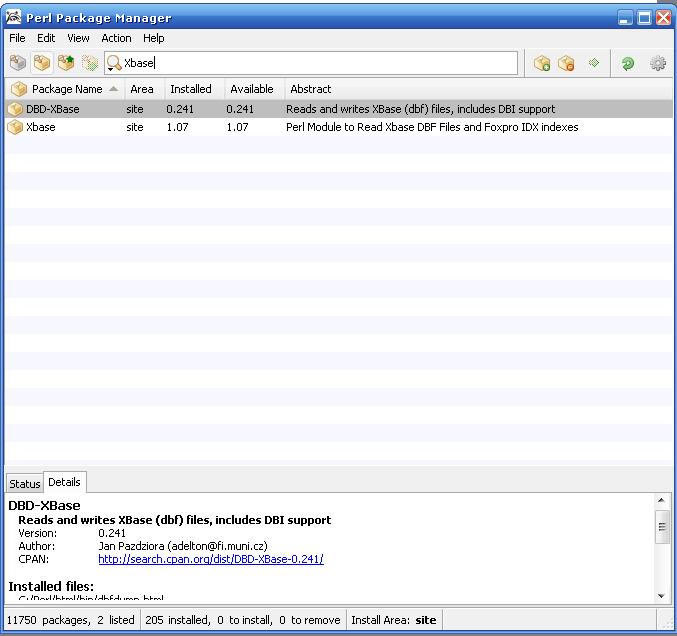Image resolution: width=677 pixels, height=636 pixels.
Task: Refresh all data green icon
Action: pos(628,63)
